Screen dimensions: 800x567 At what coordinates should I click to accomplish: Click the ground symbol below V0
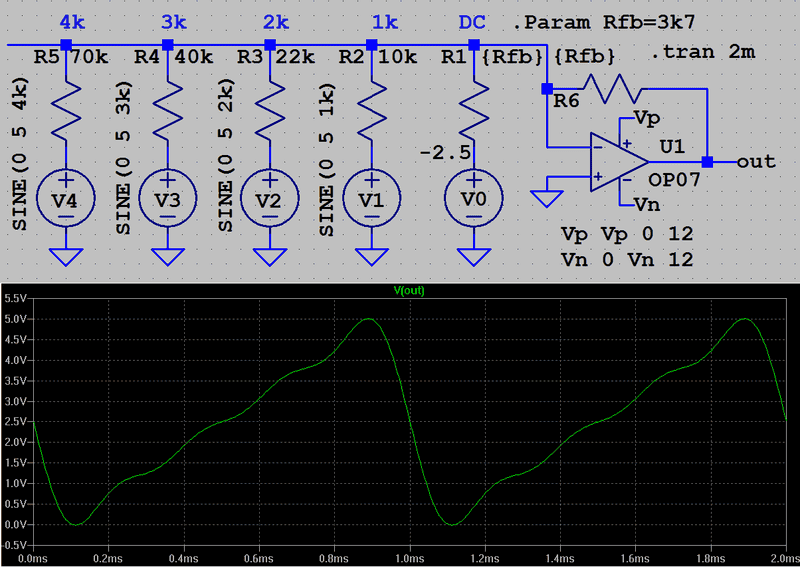coord(473,257)
